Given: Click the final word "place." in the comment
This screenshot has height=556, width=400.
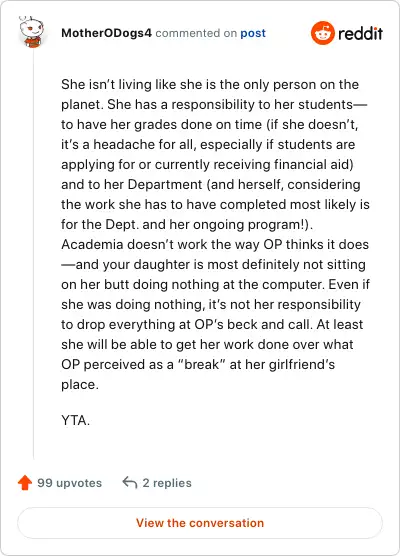Looking at the screenshot, I should 80,384.
